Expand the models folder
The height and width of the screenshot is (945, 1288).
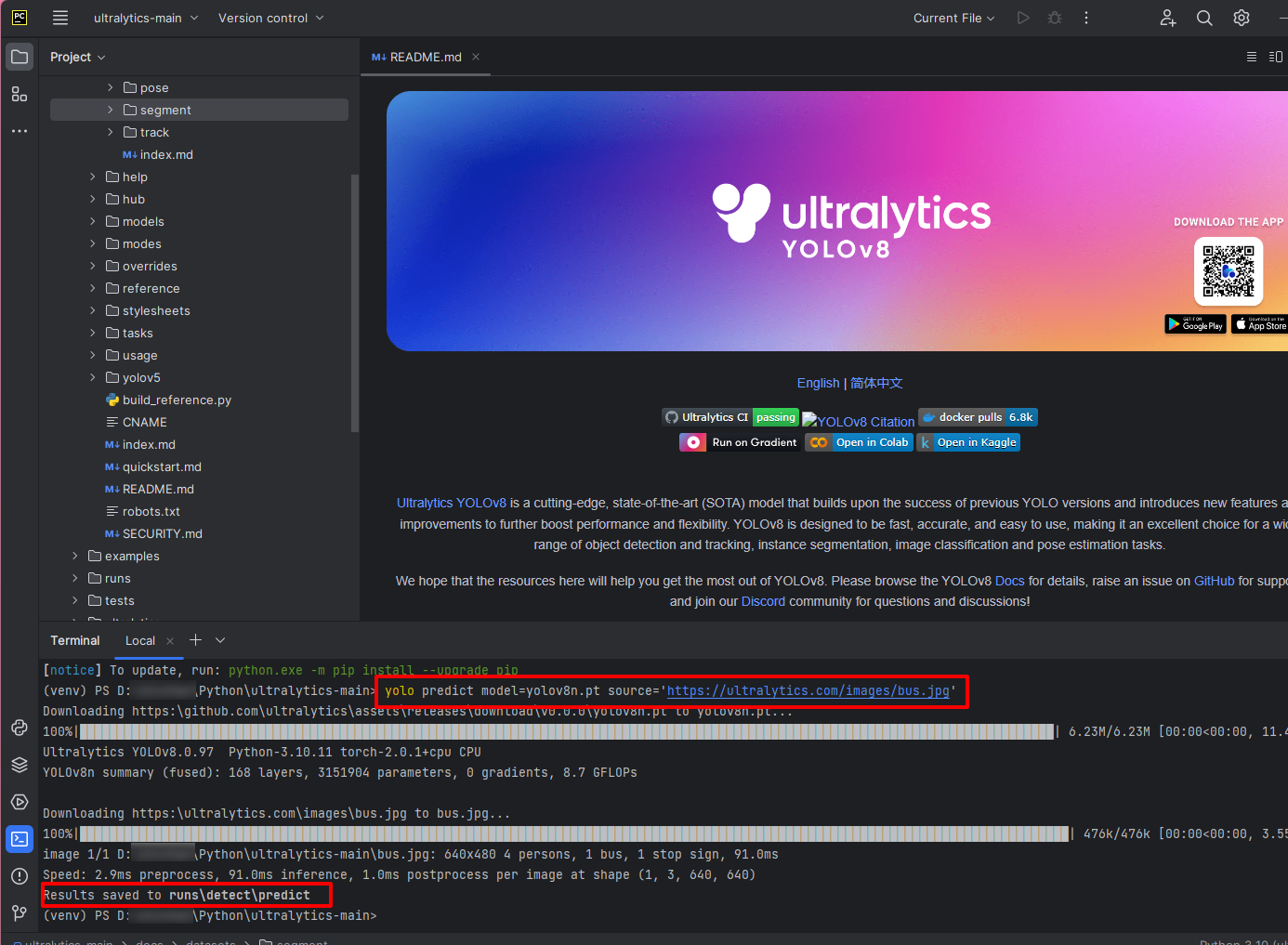pos(93,221)
